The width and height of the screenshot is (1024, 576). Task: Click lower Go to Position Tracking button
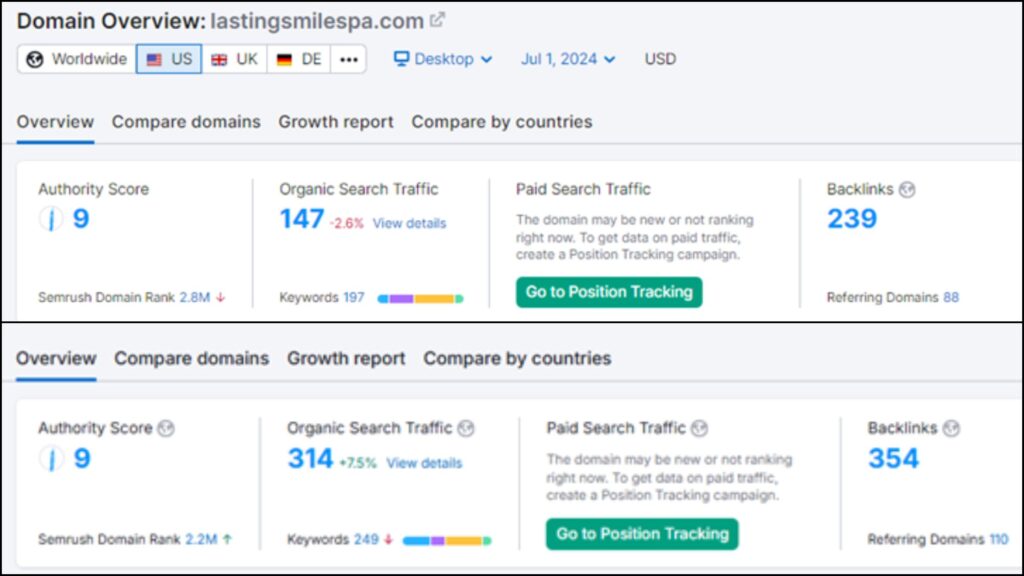(643, 534)
